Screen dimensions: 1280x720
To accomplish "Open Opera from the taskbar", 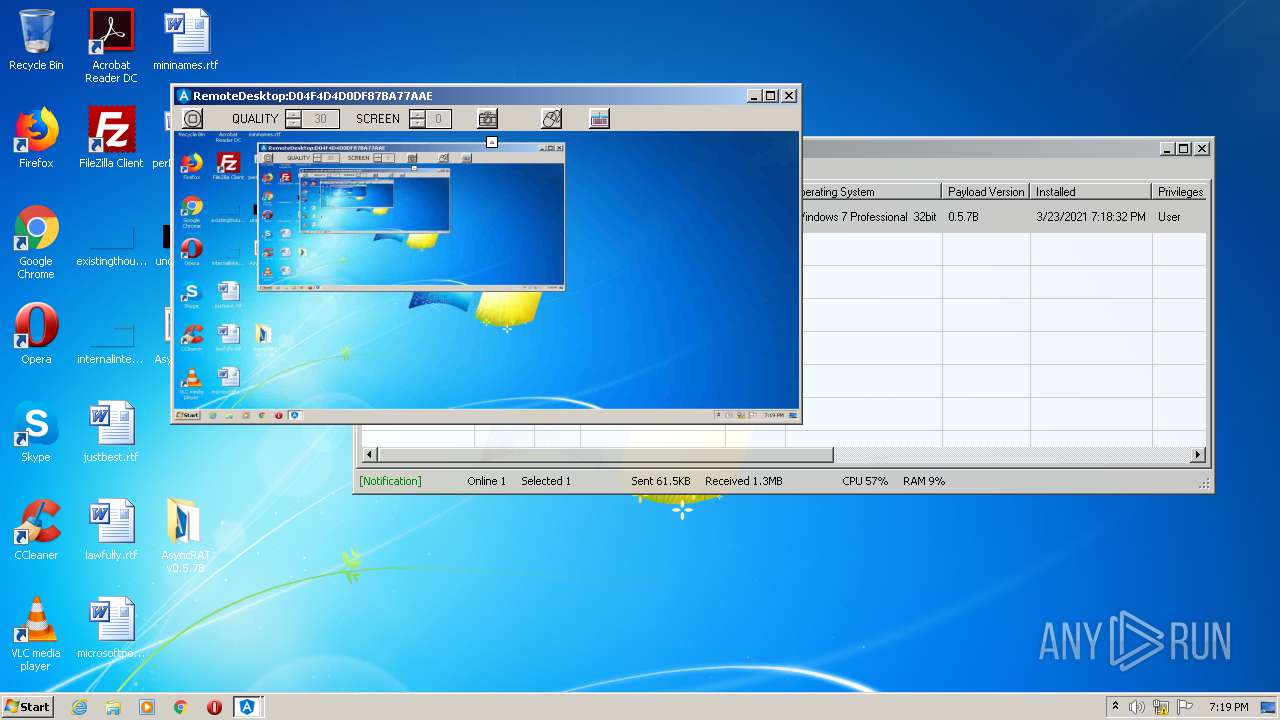I will coord(214,707).
